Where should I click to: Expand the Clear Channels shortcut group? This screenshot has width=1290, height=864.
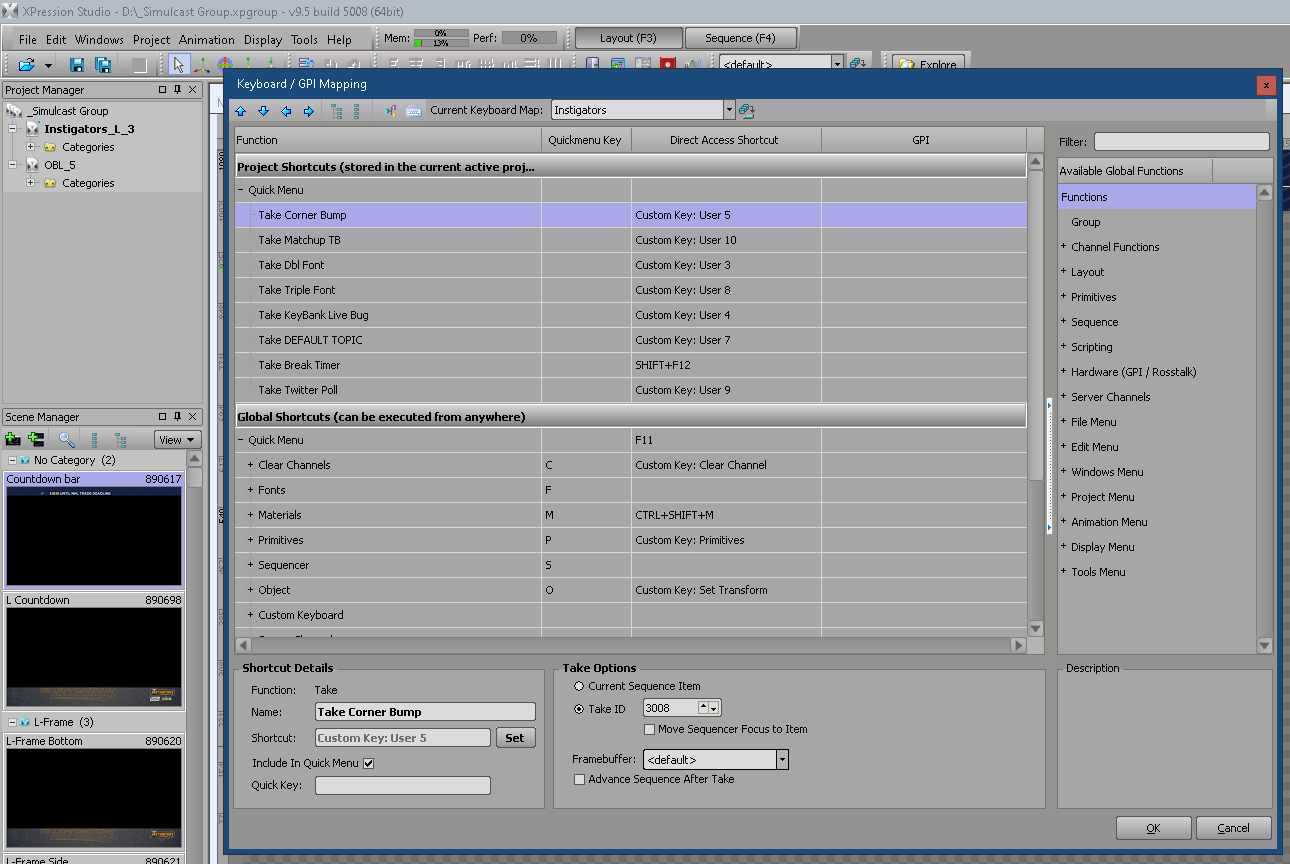coord(251,465)
